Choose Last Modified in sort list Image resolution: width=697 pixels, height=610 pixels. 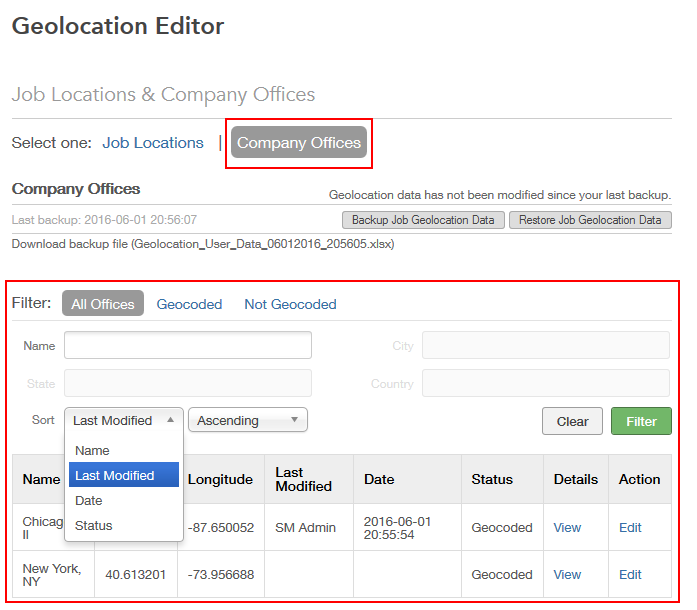click(115, 476)
